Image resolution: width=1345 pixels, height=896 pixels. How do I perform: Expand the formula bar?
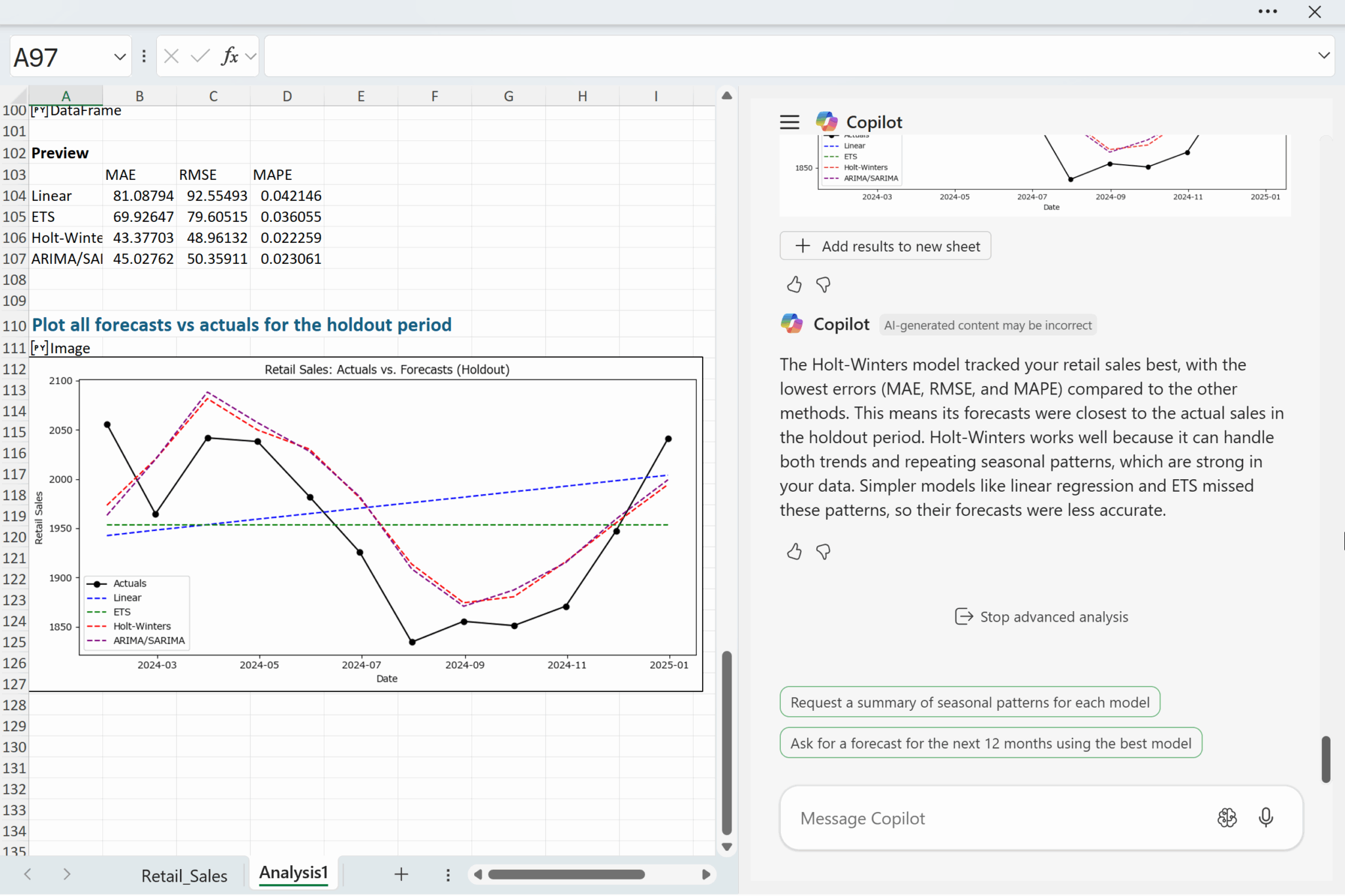pyautogui.click(x=1323, y=56)
